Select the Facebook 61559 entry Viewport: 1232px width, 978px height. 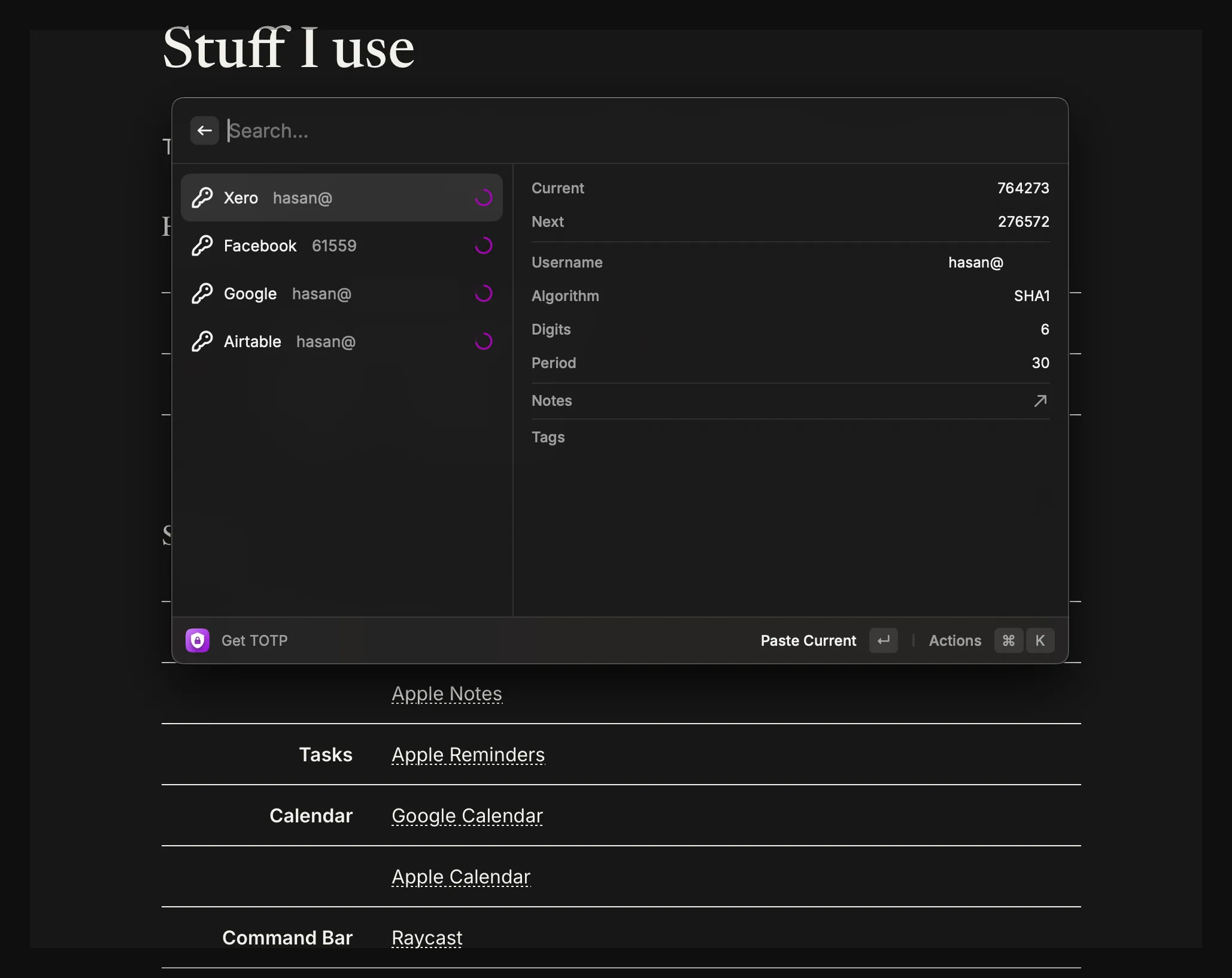pyautogui.click(x=341, y=245)
